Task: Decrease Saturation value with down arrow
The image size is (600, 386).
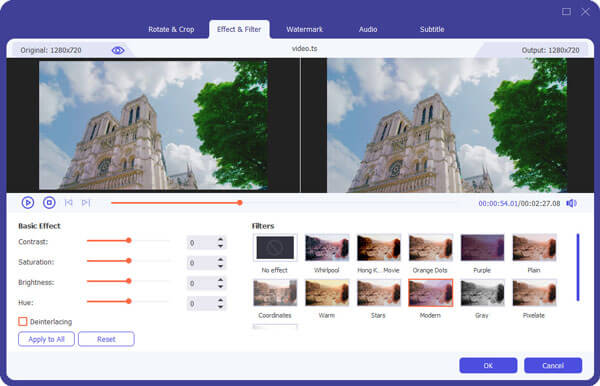Action: [220, 266]
